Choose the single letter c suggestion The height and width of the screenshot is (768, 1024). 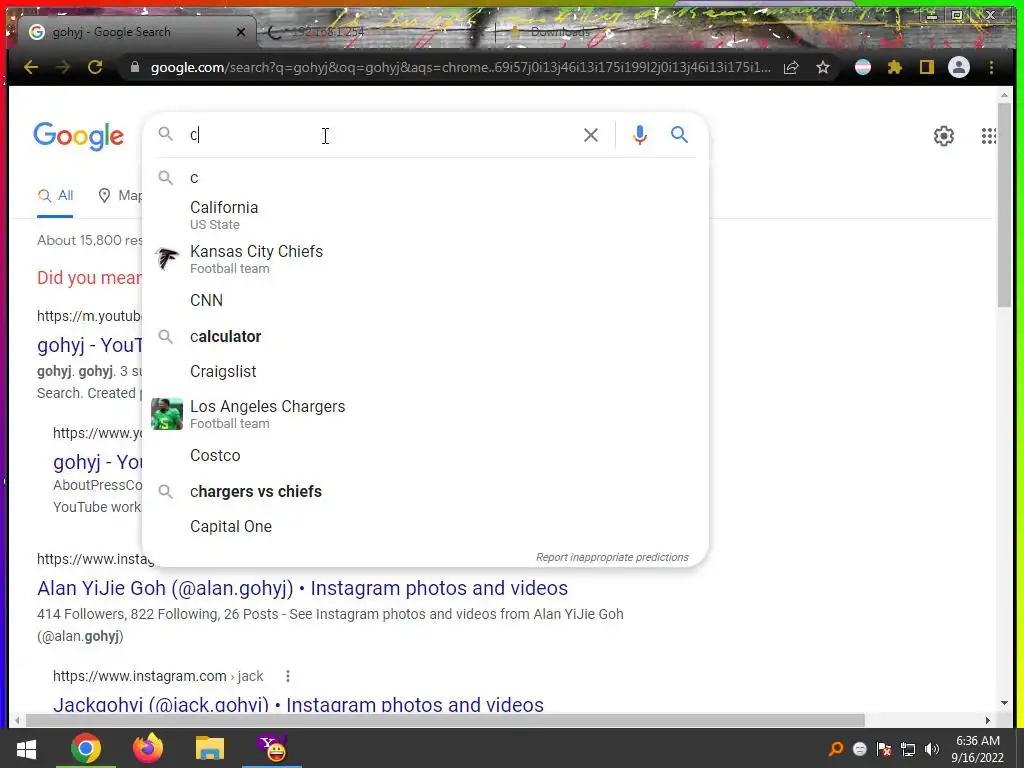pyautogui.click(x=425, y=178)
